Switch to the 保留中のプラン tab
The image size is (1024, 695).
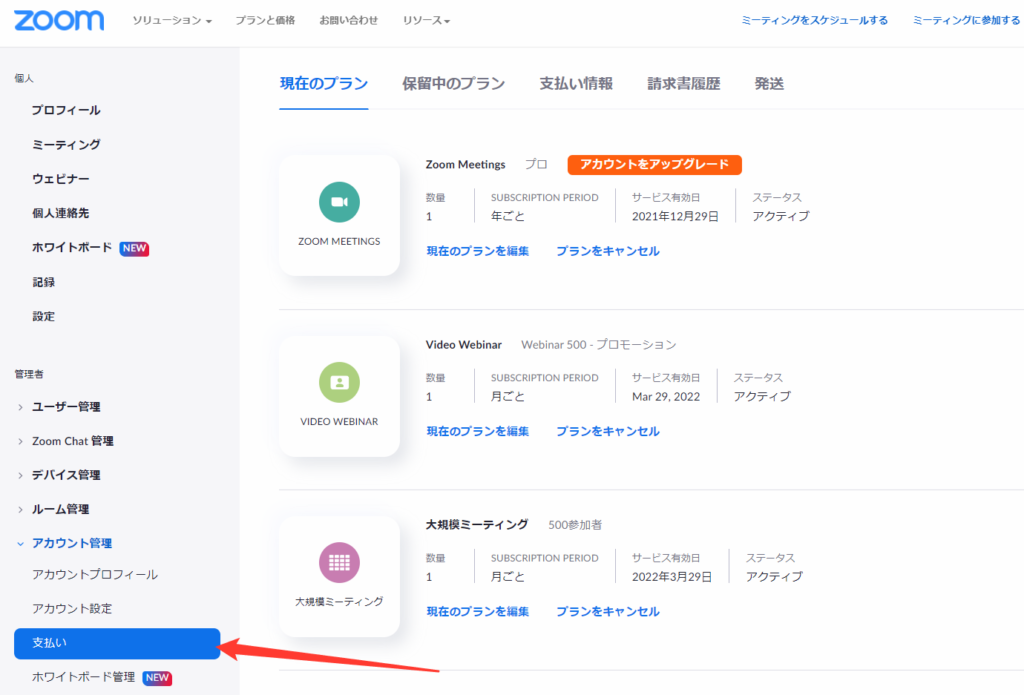click(453, 84)
